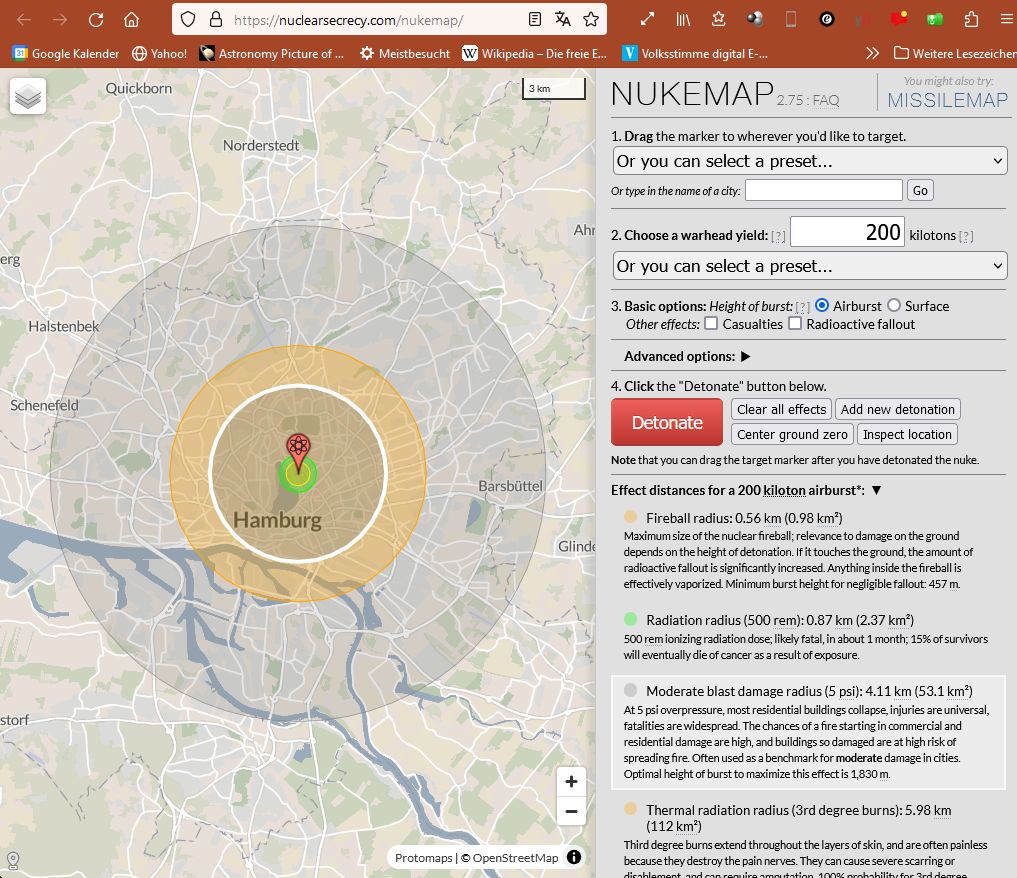
Task: Collapse the Effect distances section
Action: click(876, 490)
